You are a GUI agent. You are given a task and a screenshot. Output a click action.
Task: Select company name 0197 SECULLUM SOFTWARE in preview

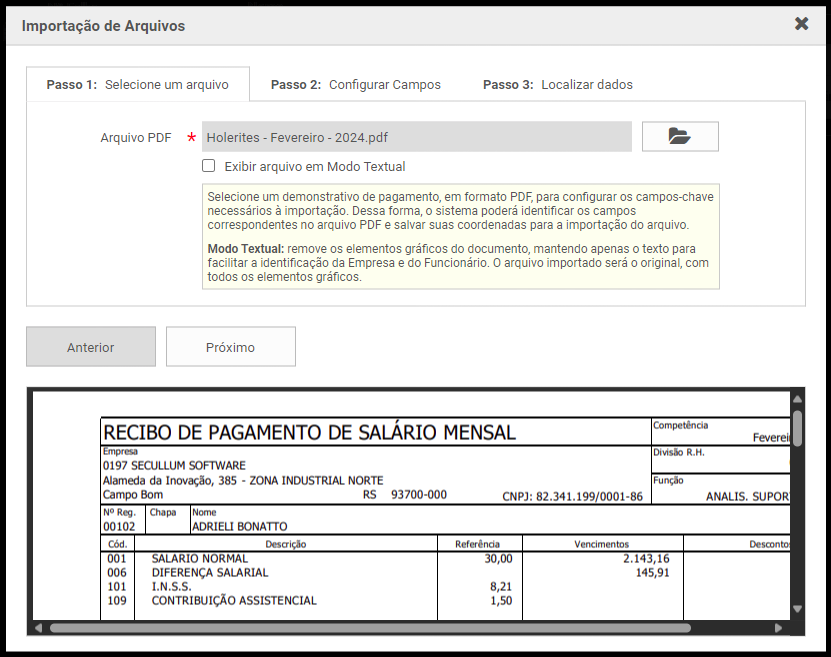[x=174, y=466]
